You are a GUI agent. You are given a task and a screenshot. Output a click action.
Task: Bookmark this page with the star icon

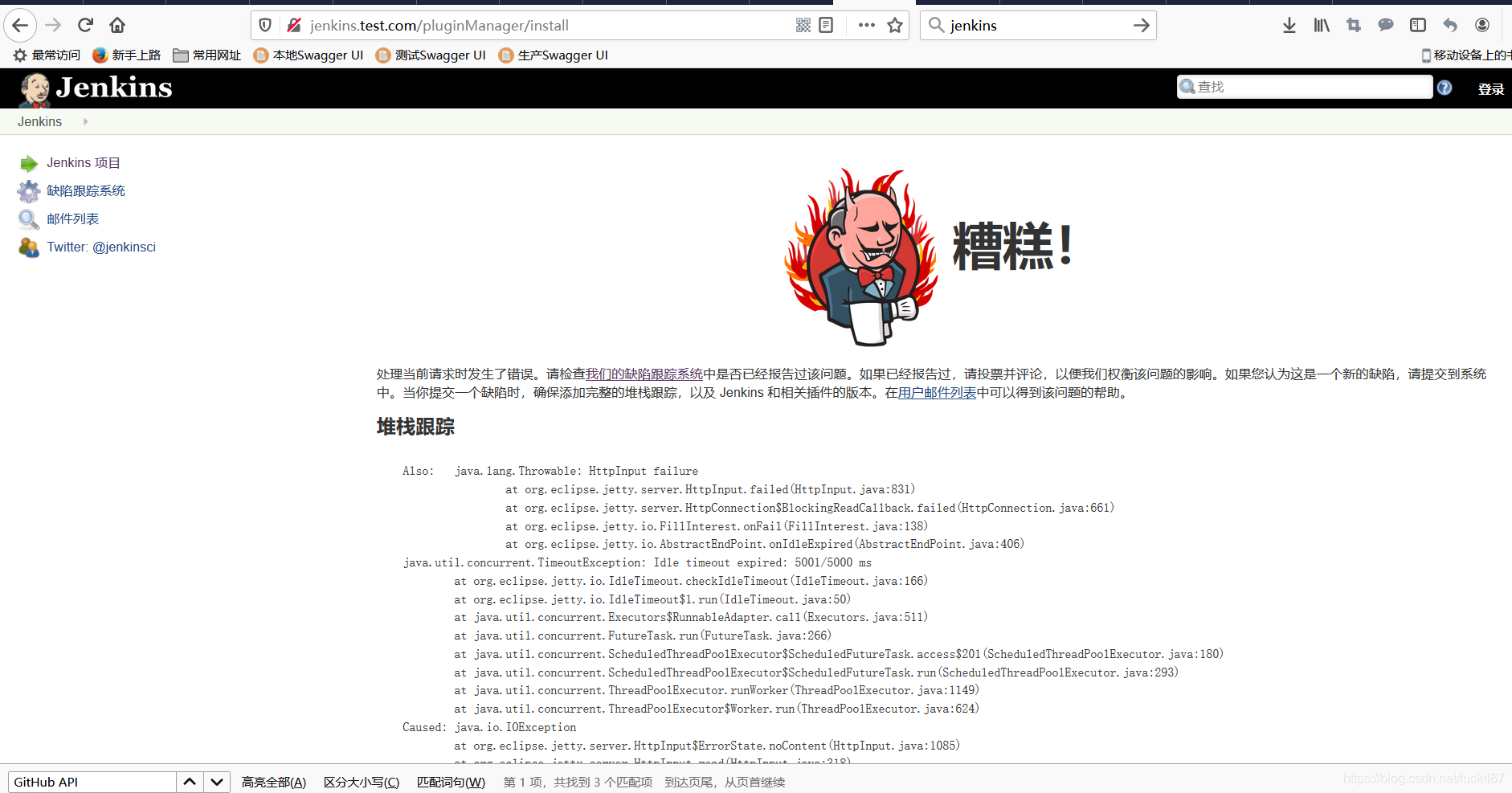[895, 26]
